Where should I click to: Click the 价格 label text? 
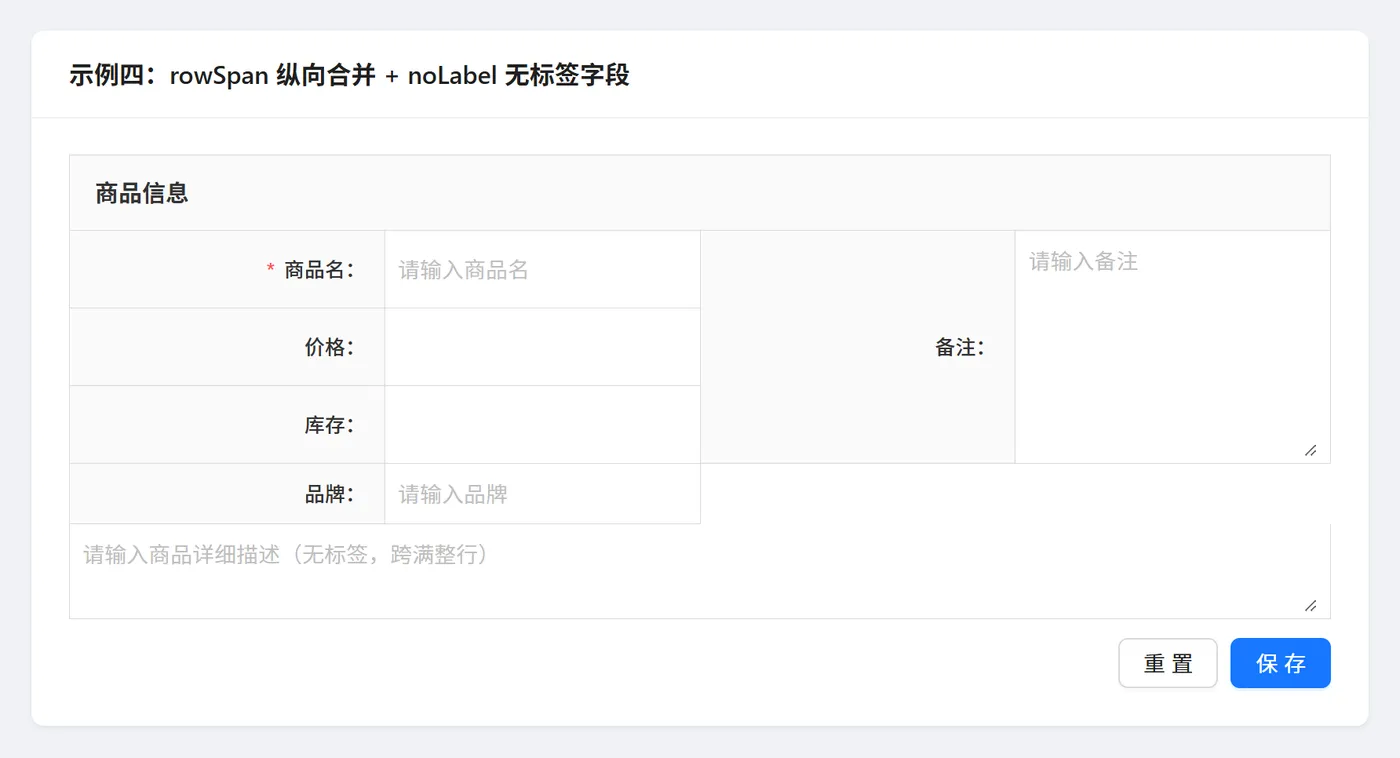(x=327, y=347)
